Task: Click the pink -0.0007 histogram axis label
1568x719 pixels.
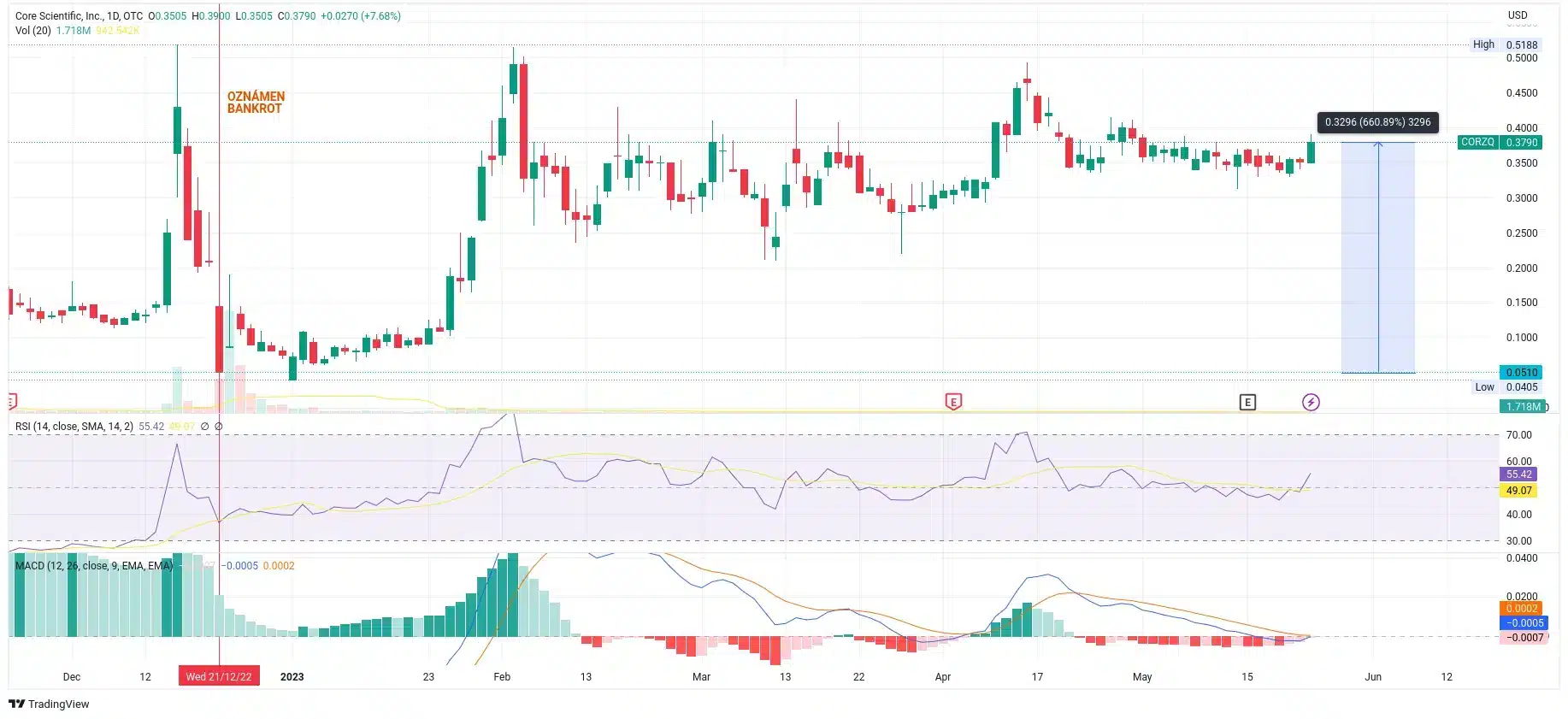Action: pyautogui.click(x=1524, y=637)
